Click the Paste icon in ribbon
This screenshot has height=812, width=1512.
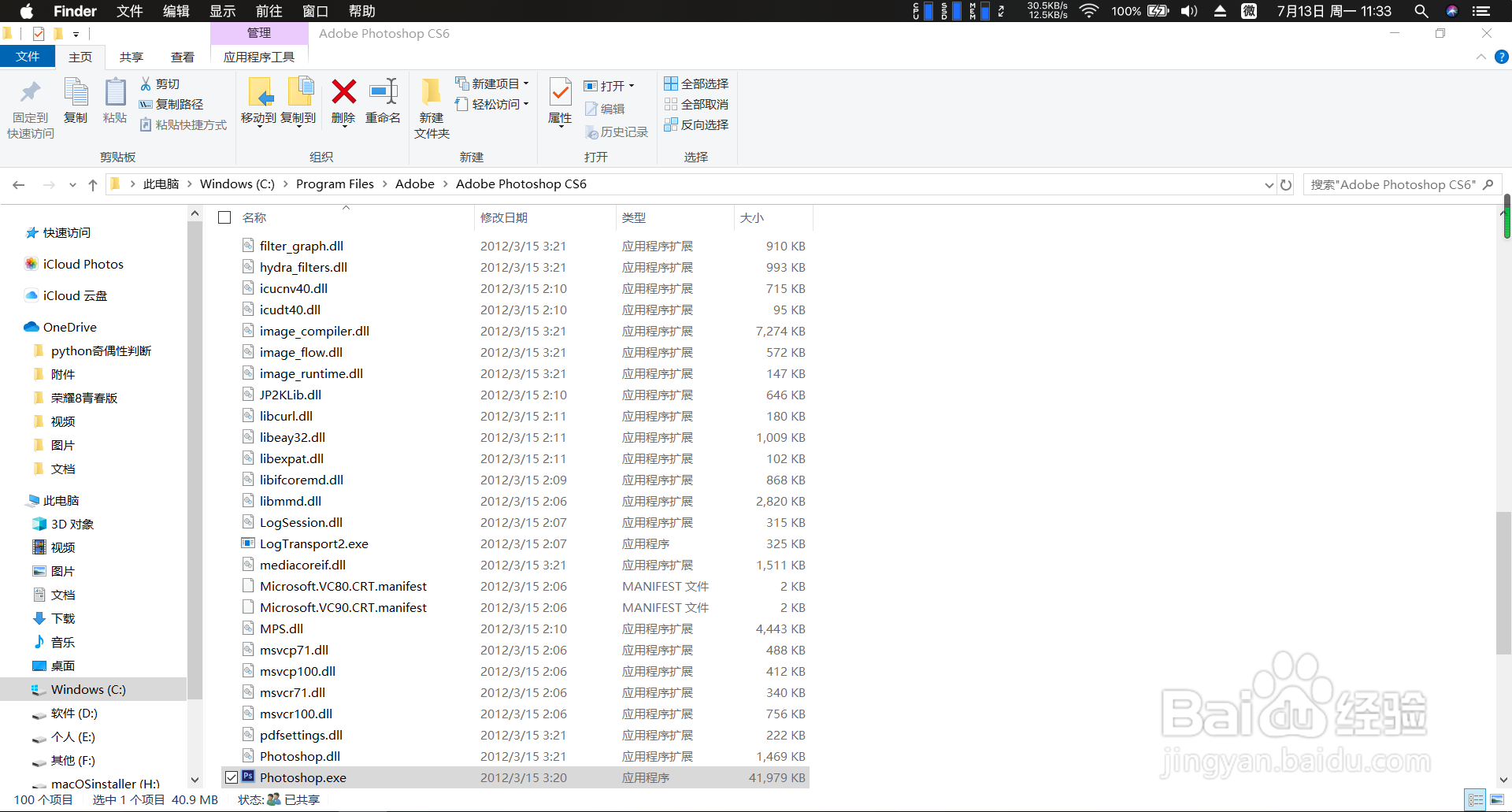[x=115, y=92]
